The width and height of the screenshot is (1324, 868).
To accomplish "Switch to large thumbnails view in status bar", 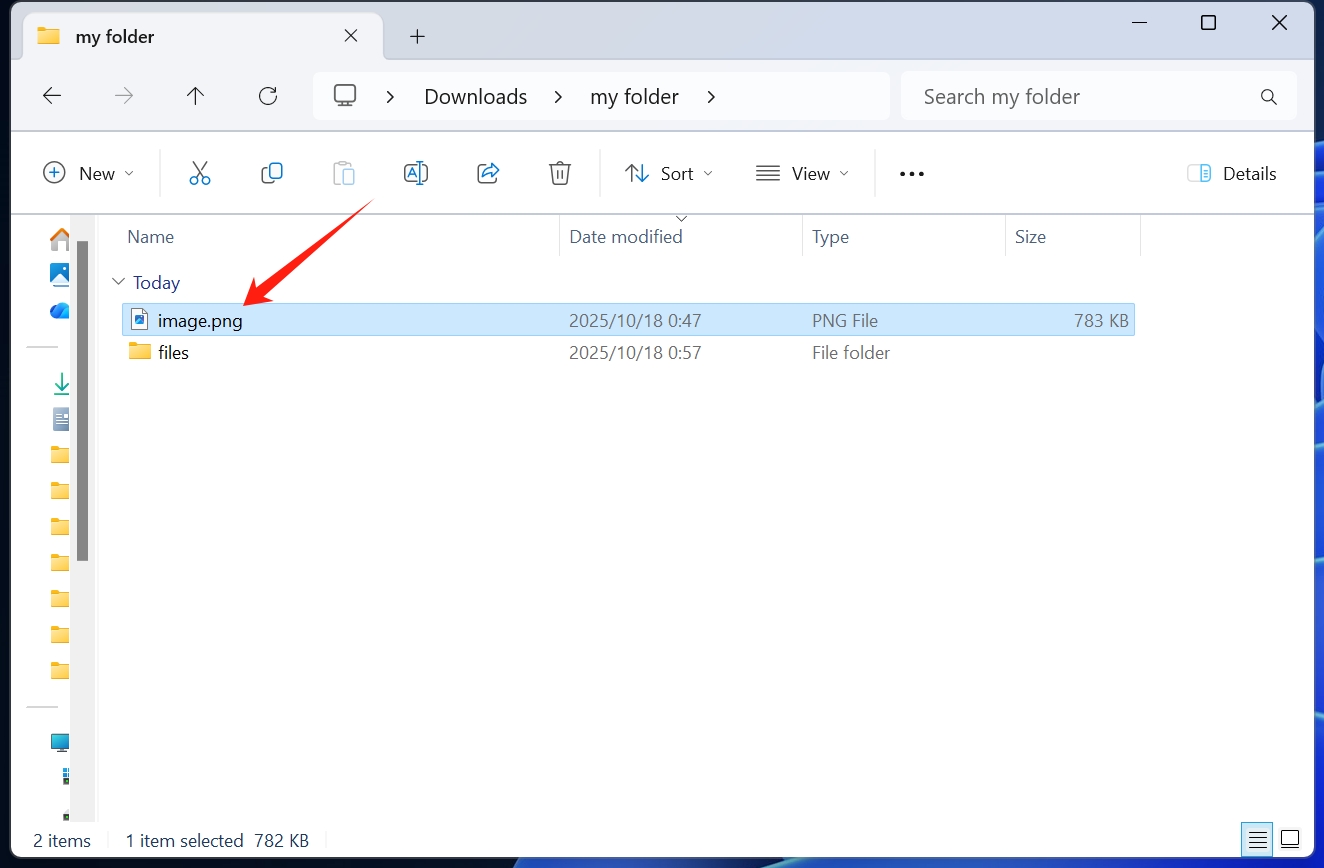I will pyautogui.click(x=1290, y=838).
